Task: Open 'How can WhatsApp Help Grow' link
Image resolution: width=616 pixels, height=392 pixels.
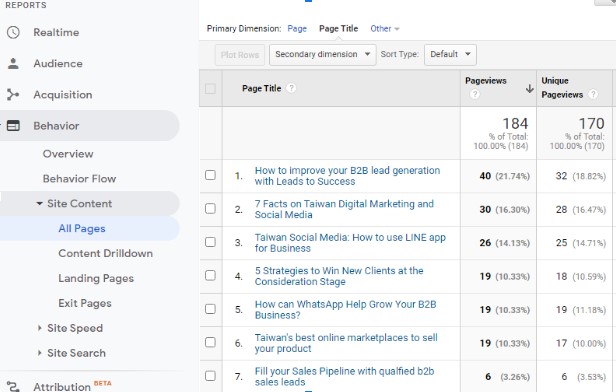Action: tap(346, 310)
